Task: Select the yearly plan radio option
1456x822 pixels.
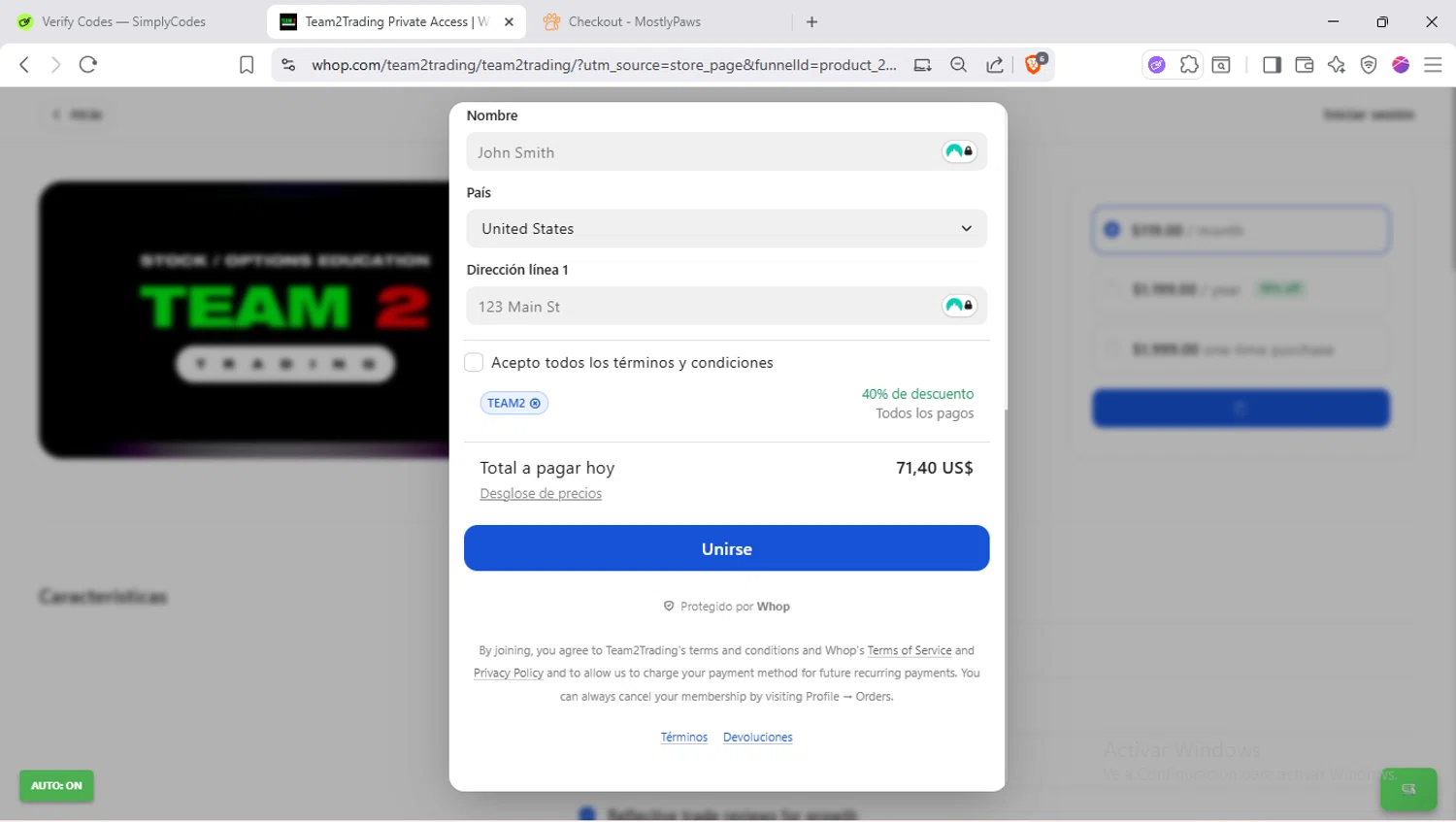Action: 1112,289
